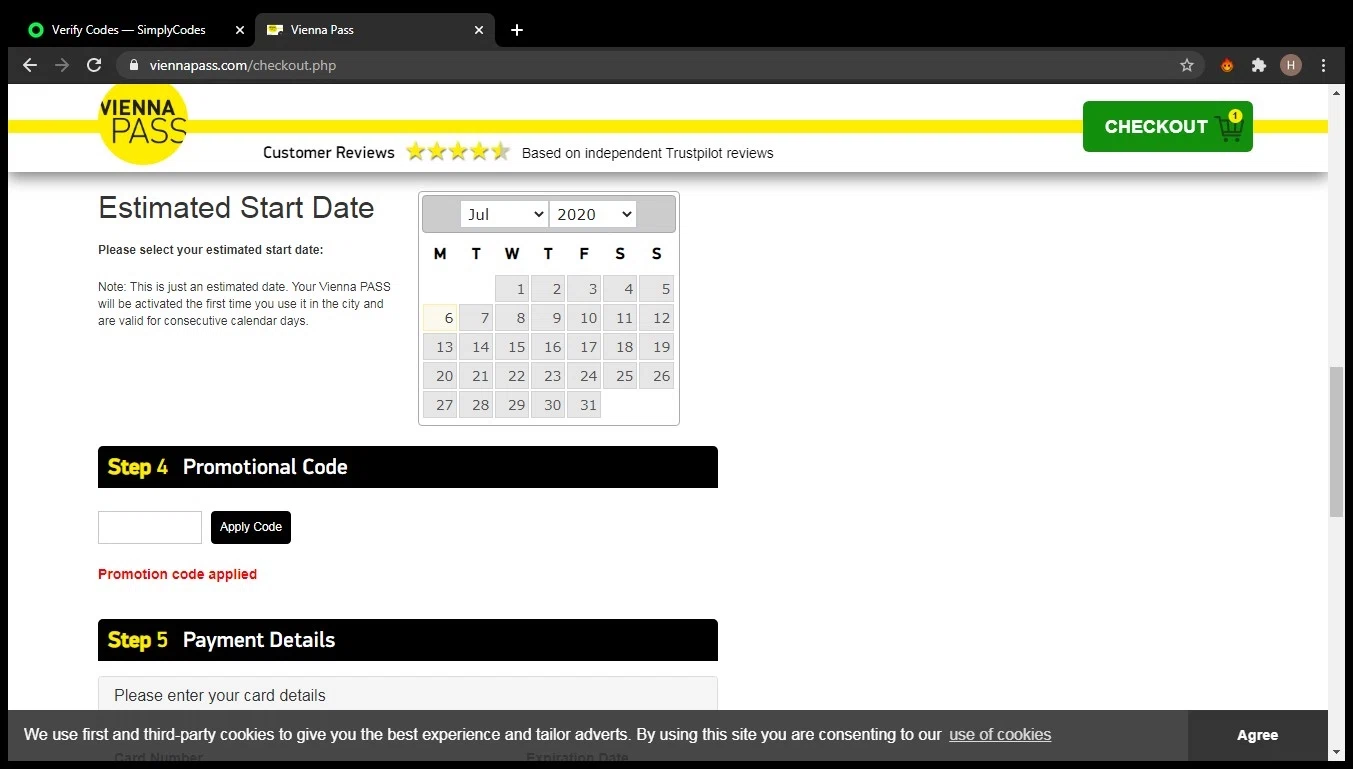Select July 26 in the calendar
This screenshot has width=1353, height=769.
pyautogui.click(x=656, y=376)
